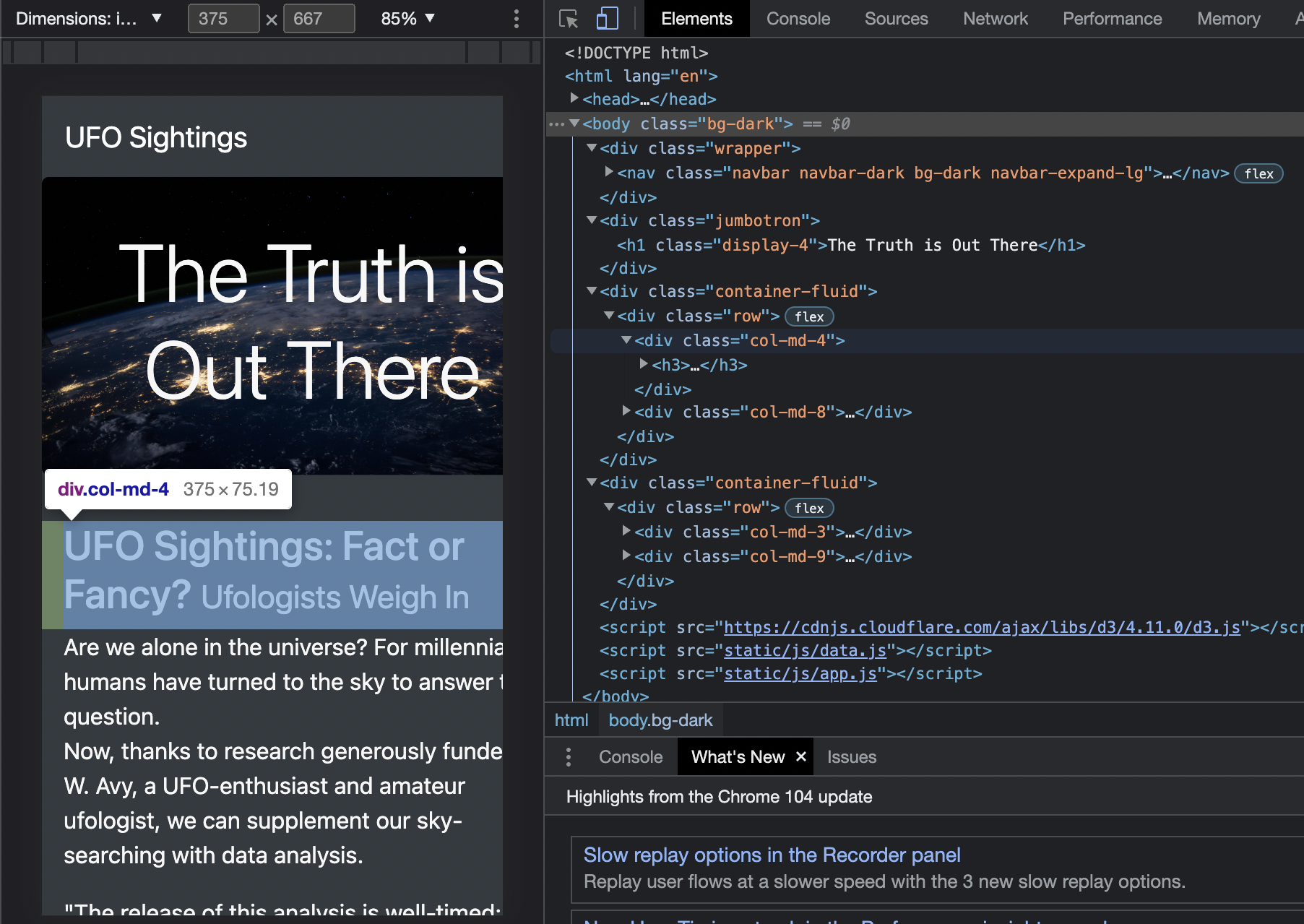Image resolution: width=1304 pixels, height=924 pixels.
Task: Open the DevTools three-dot options menu
Action: 517,19
